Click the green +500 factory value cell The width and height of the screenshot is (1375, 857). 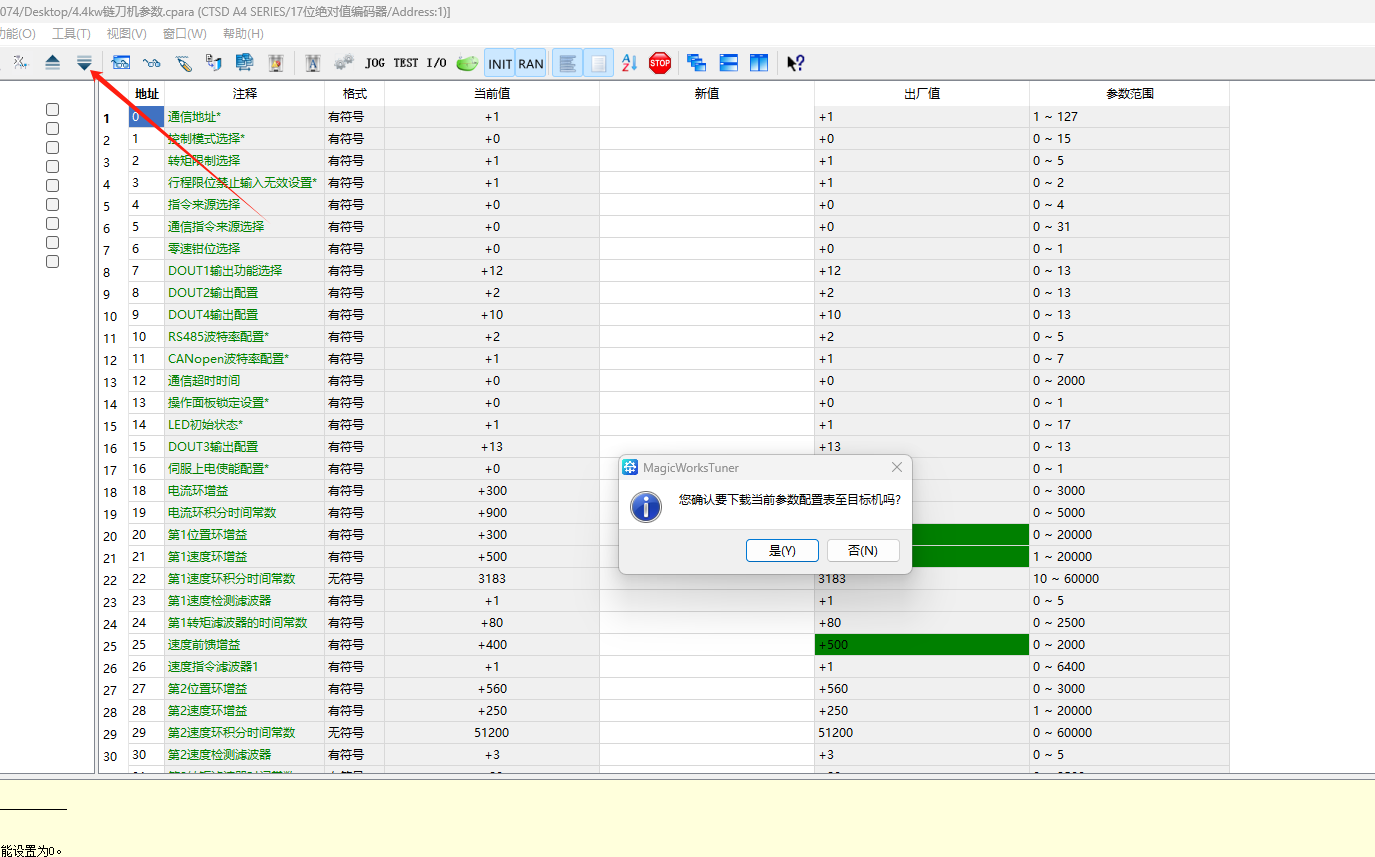point(922,644)
